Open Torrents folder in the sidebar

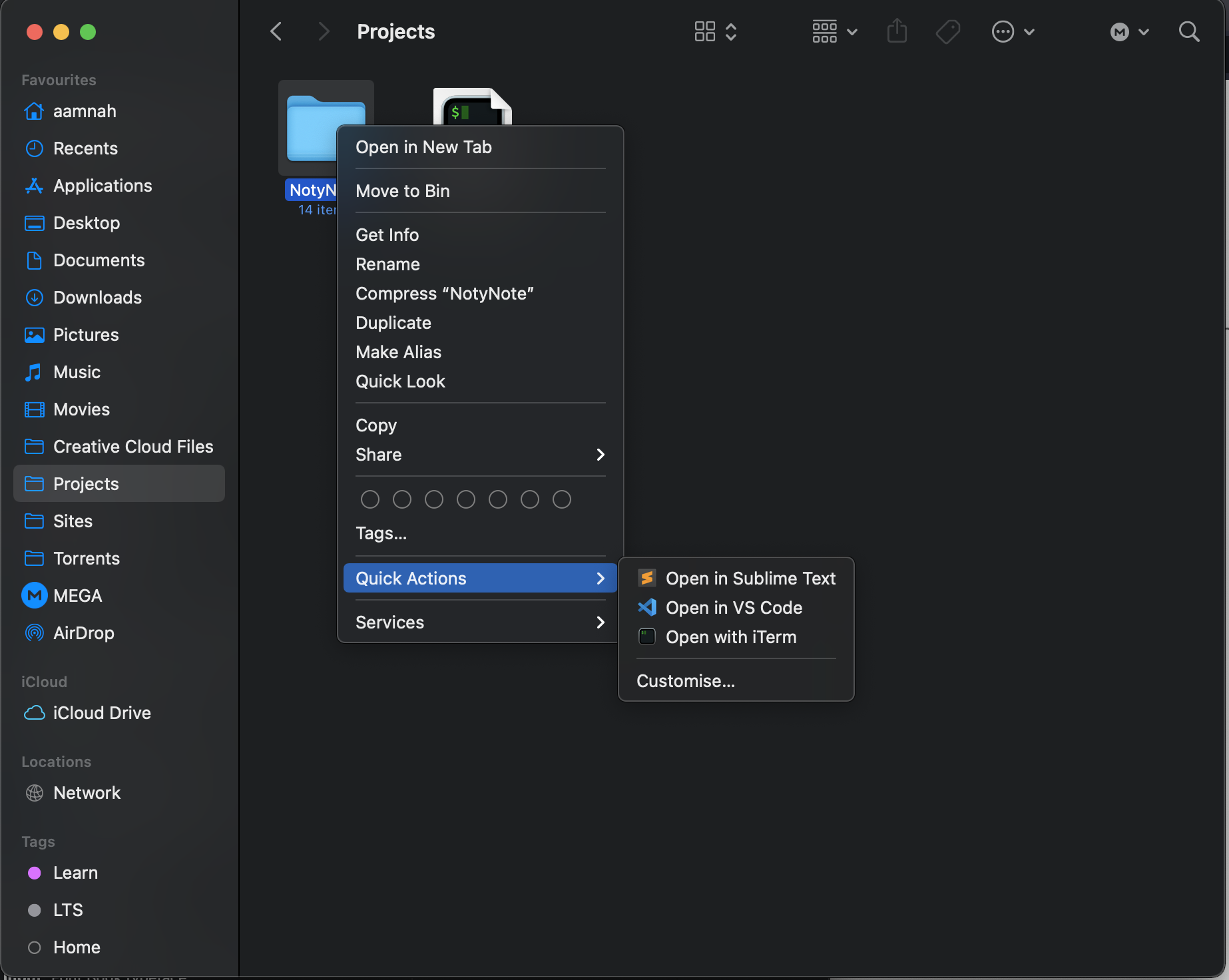[120, 559]
